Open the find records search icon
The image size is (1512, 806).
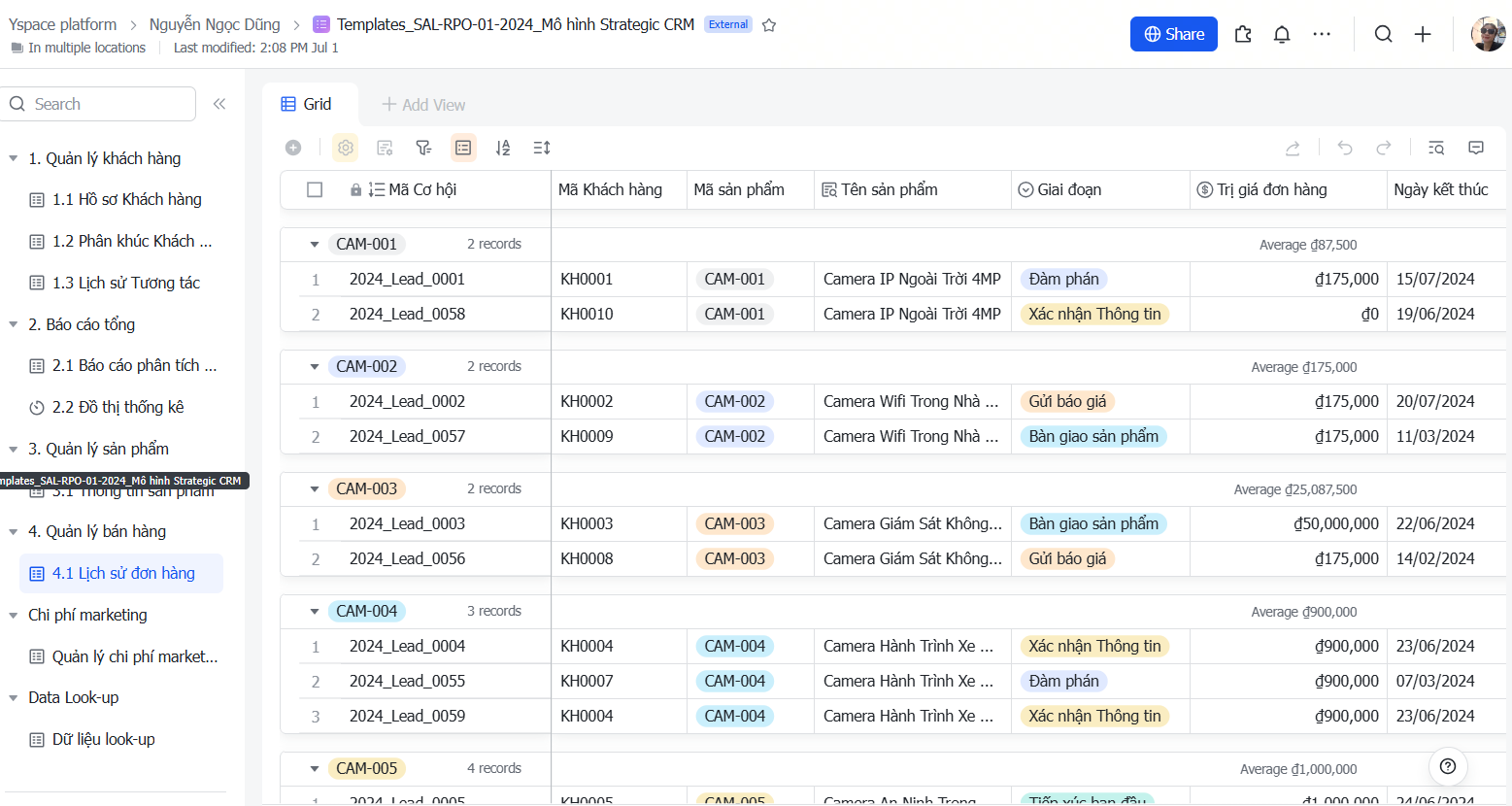[x=1436, y=148]
